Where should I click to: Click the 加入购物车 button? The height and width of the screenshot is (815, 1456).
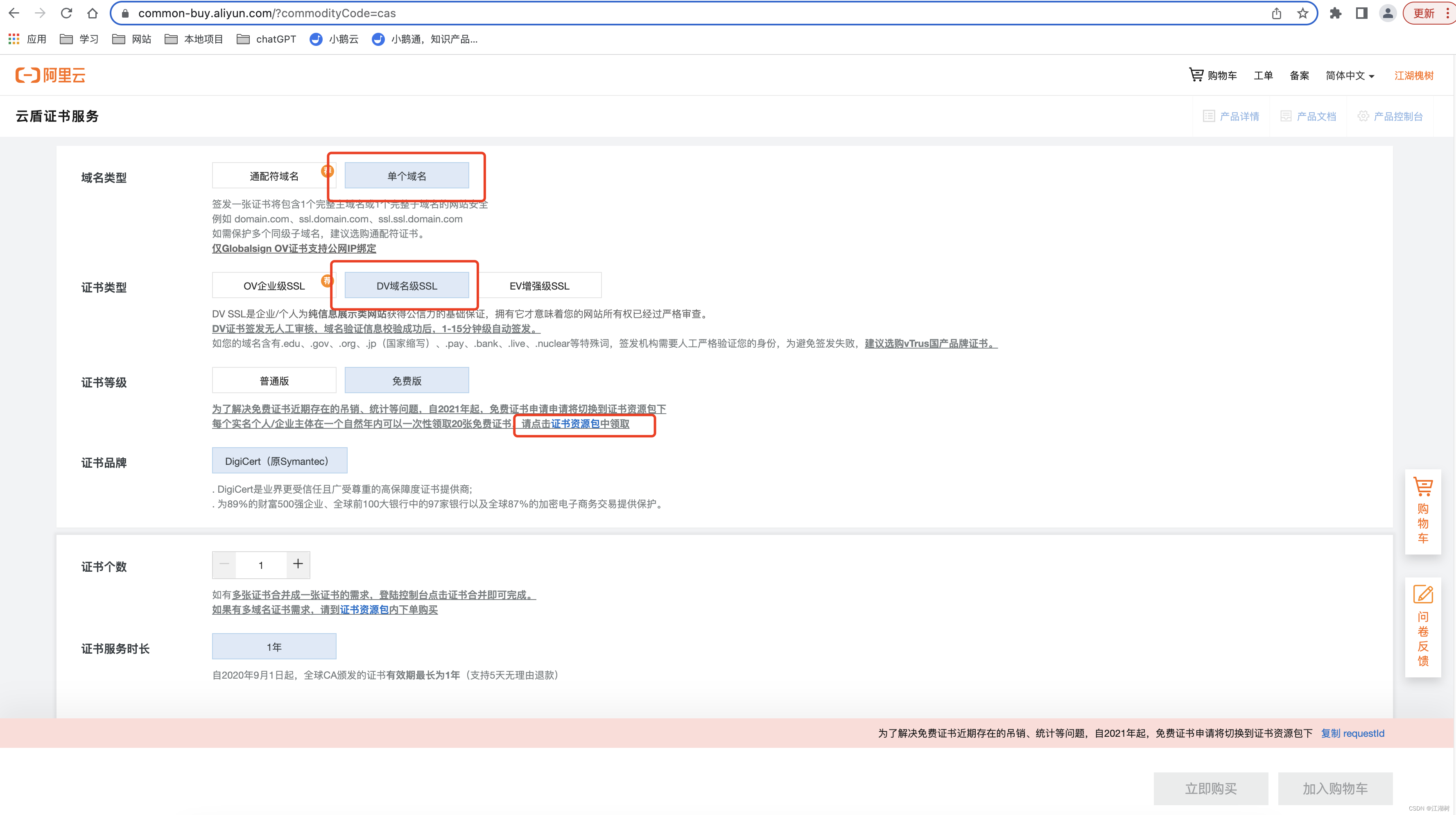point(1335,788)
